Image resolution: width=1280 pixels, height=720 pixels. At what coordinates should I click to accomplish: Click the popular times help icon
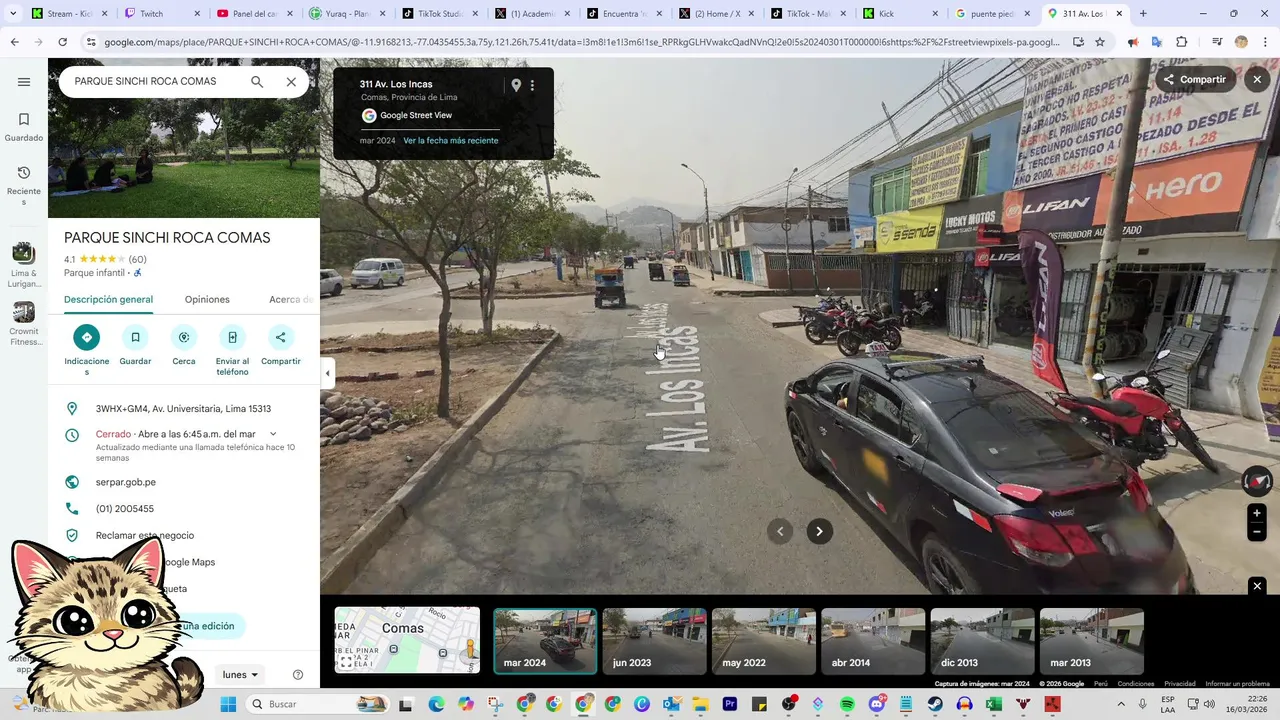[x=297, y=675]
